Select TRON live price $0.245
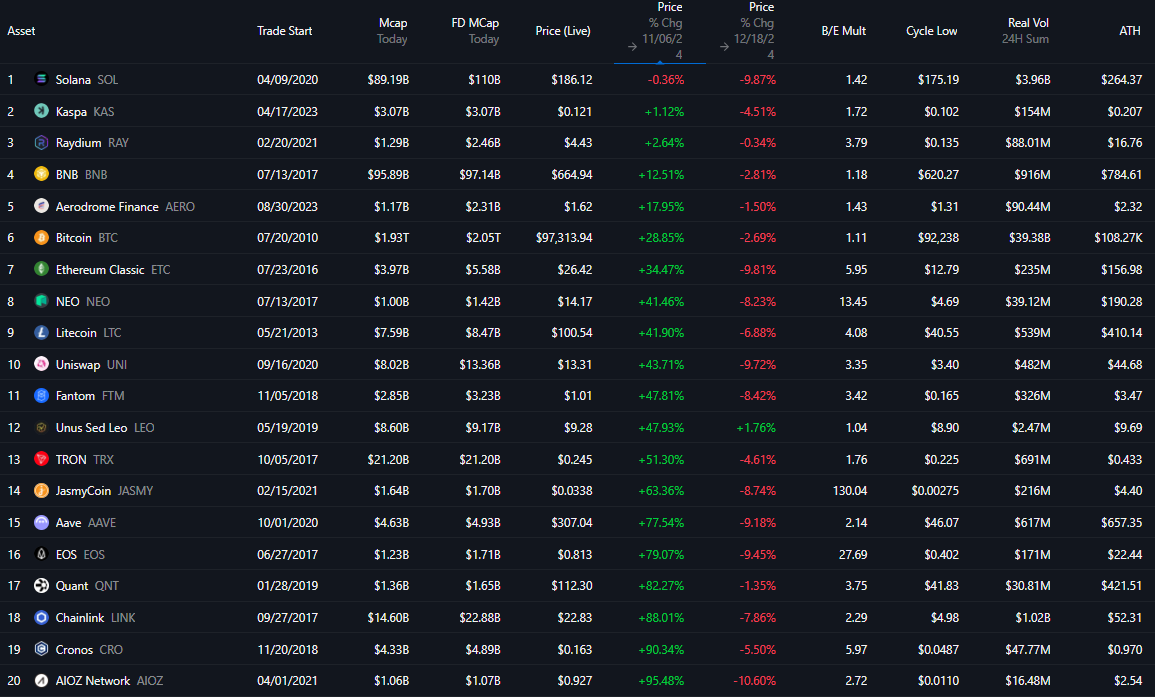The image size is (1155, 697). pos(575,459)
